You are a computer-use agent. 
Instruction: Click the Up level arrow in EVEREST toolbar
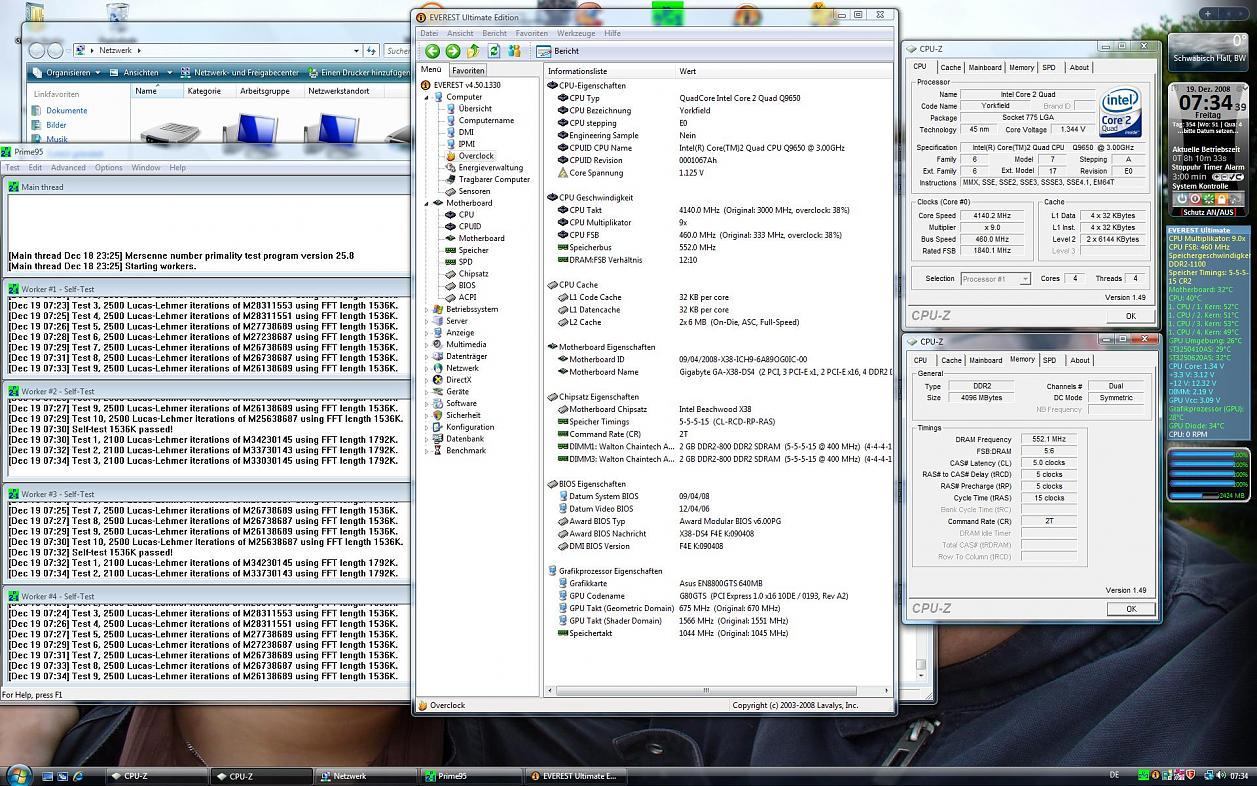click(x=473, y=51)
